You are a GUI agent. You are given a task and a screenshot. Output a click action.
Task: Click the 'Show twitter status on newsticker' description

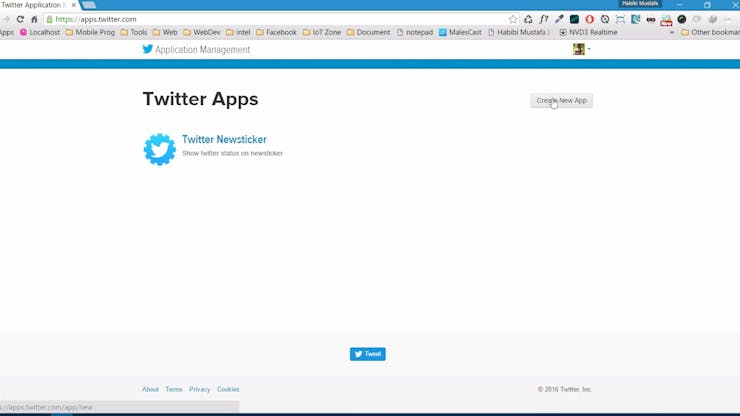point(232,153)
